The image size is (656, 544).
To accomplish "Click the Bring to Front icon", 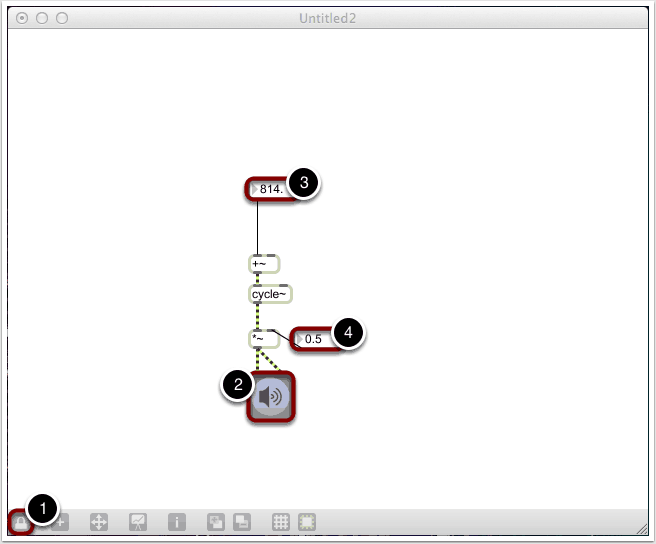I will [x=216, y=522].
